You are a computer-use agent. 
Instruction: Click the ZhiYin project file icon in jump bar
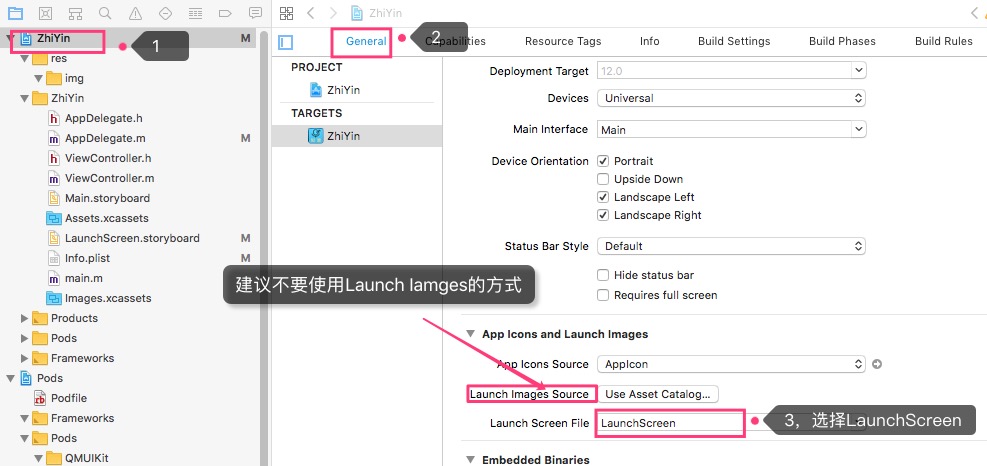357,13
